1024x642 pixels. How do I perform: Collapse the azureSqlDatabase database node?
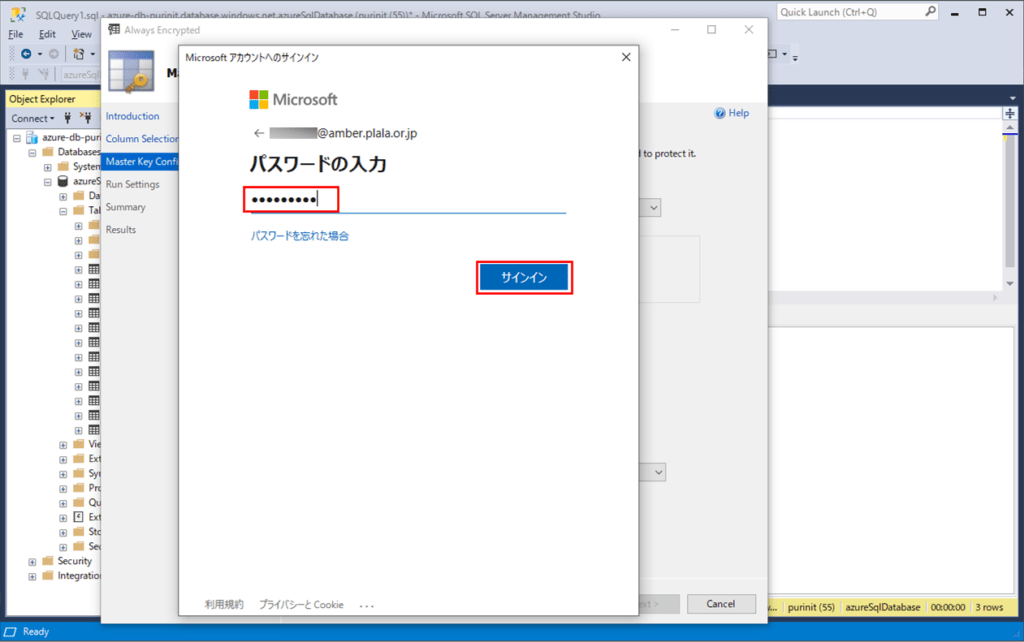tap(48, 182)
